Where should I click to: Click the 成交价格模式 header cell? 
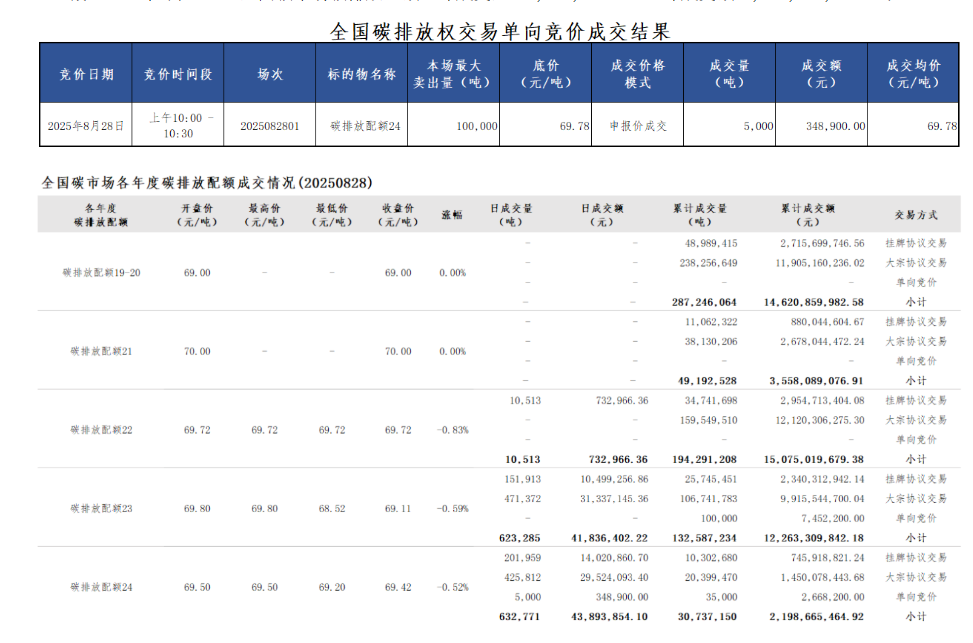tap(637, 74)
